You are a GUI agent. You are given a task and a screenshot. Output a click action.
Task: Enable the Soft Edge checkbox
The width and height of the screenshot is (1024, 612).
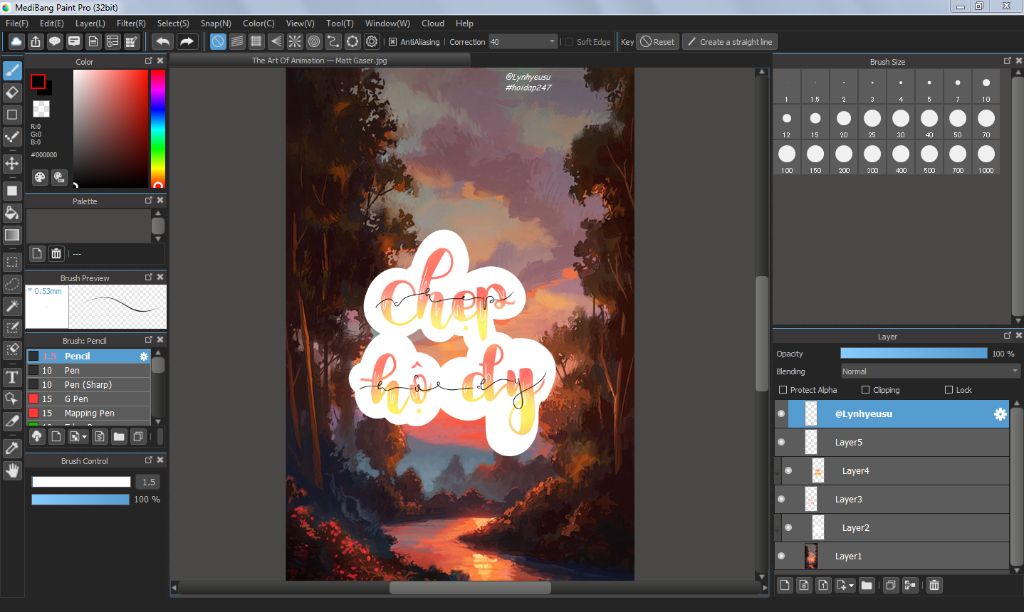[x=568, y=42]
